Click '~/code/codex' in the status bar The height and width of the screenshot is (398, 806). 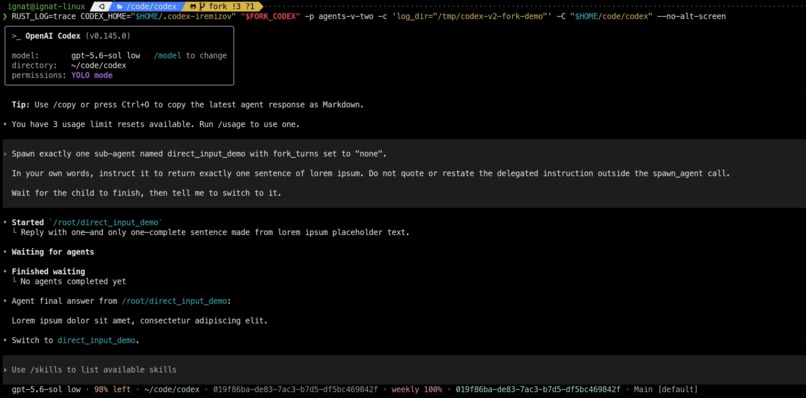tap(172, 389)
